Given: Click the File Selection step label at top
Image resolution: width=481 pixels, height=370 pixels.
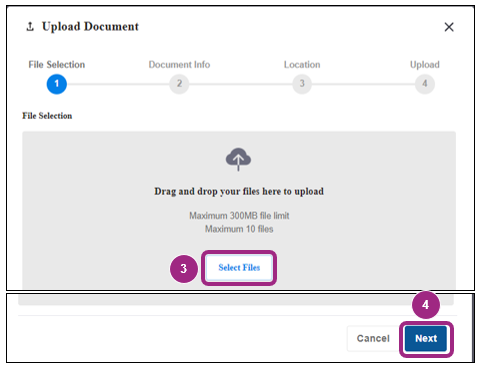Looking at the screenshot, I should click(x=57, y=65).
